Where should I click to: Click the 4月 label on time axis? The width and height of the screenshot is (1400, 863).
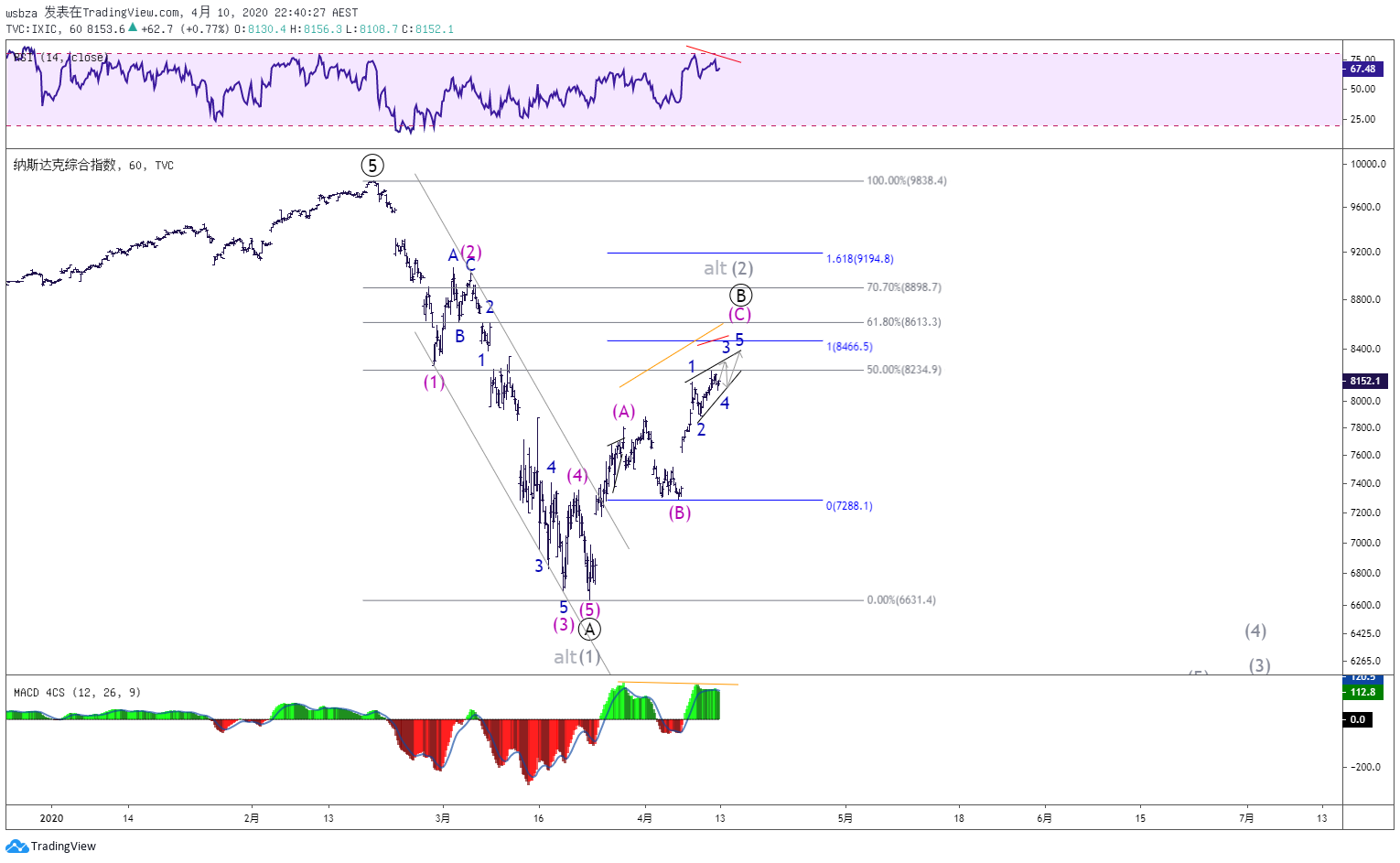645,818
